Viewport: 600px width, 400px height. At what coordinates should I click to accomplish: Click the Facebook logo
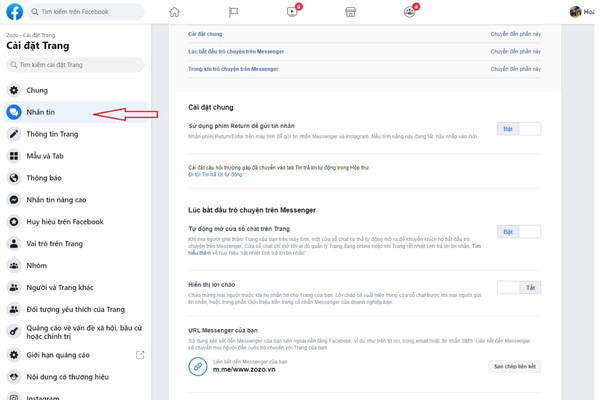pyautogui.click(x=15, y=12)
